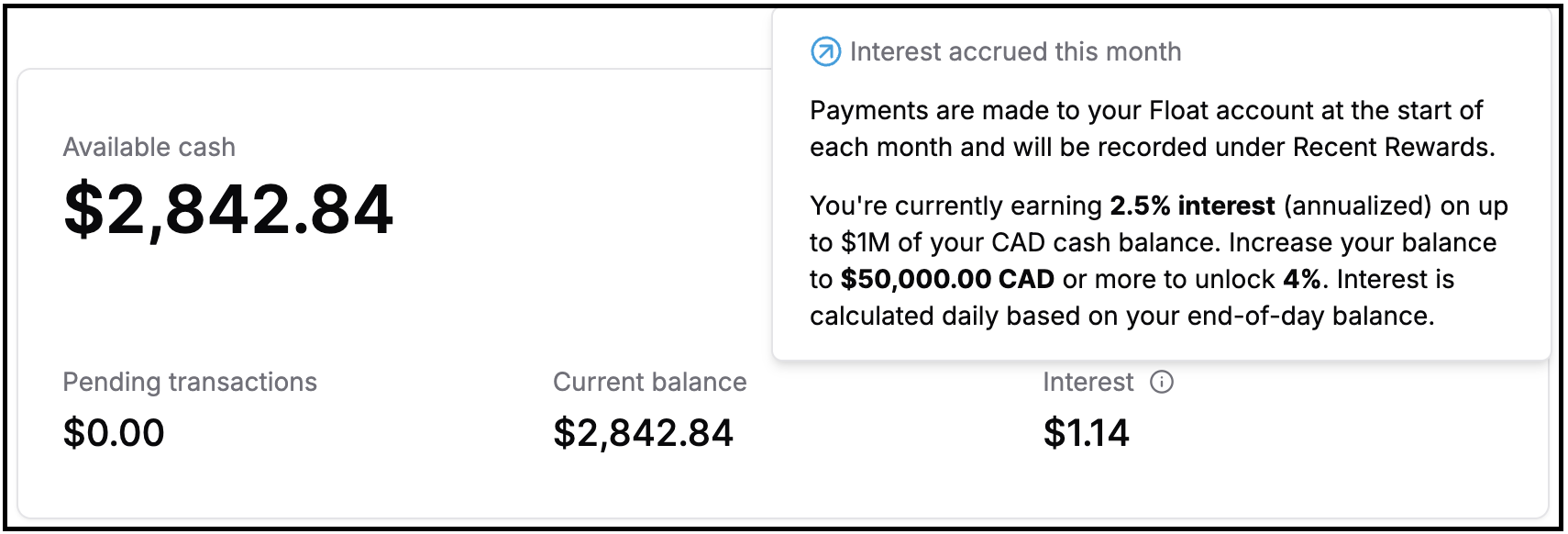
Task: Click the "Interest" label text
Action: pos(1088,382)
